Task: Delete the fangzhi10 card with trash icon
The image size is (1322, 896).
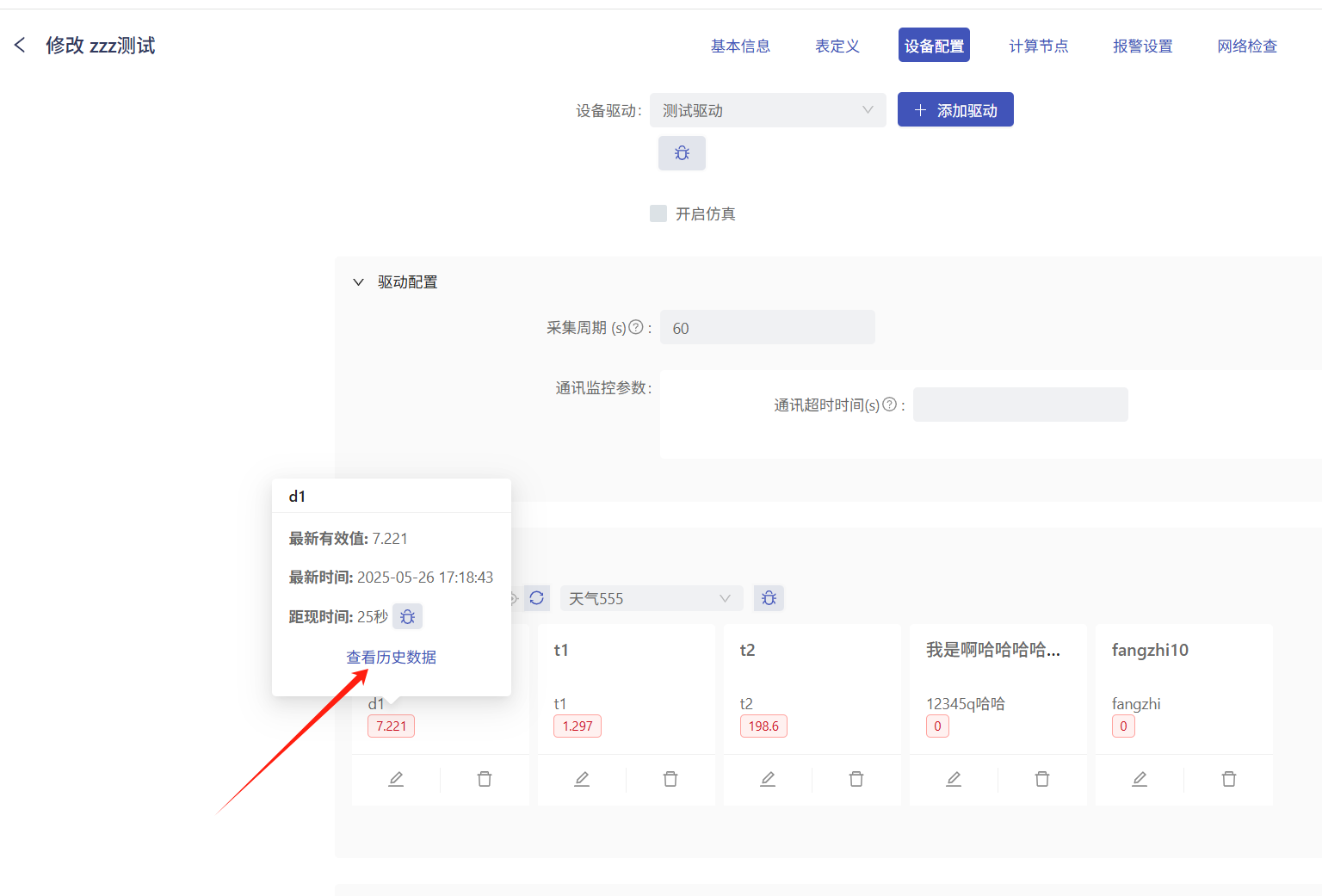Action: tap(1229, 779)
